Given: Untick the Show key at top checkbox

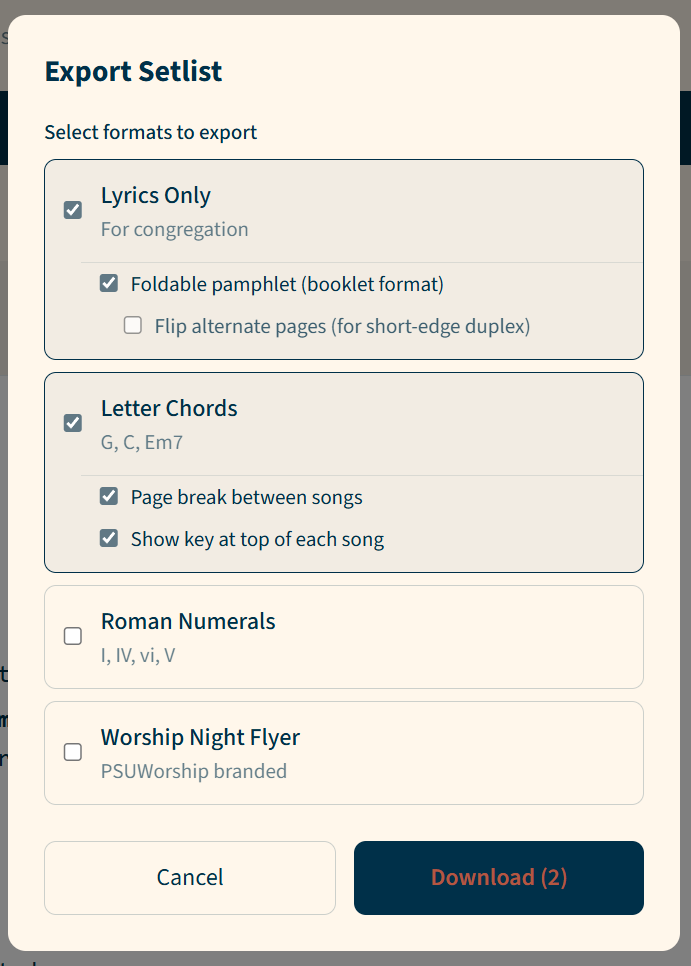Looking at the screenshot, I should [109, 539].
